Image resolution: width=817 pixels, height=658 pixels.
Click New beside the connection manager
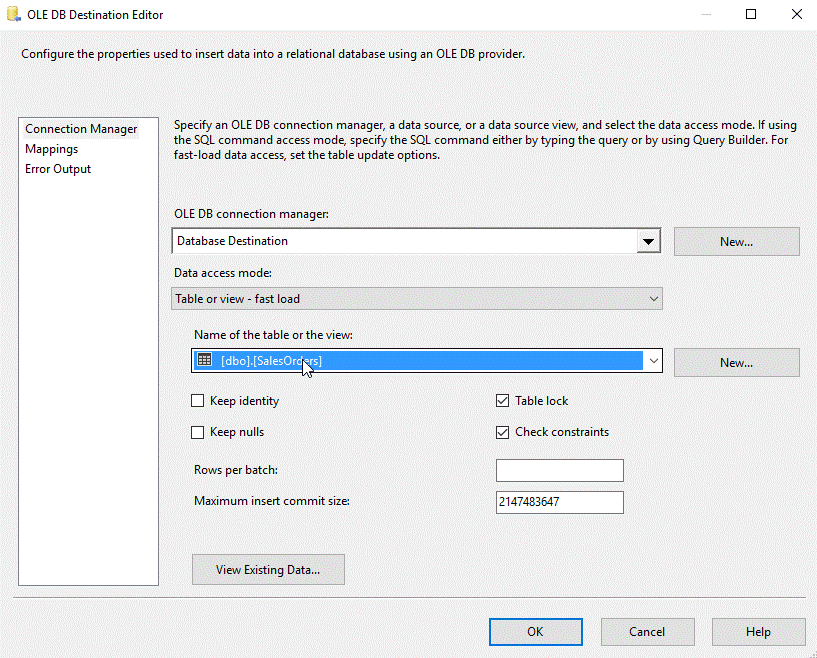pos(736,241)
